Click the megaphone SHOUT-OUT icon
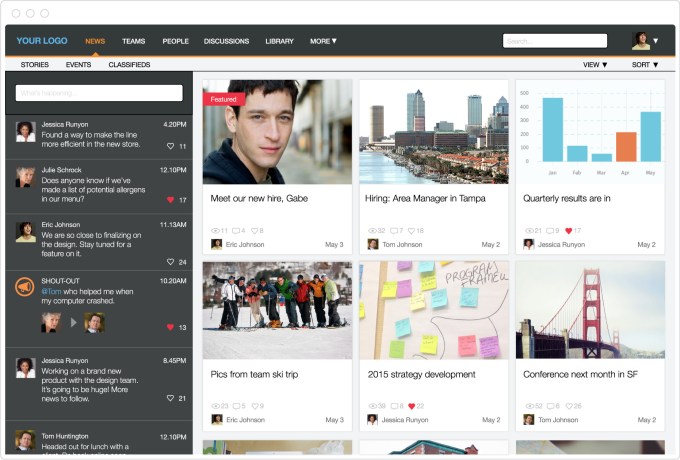 pos(25,287)
